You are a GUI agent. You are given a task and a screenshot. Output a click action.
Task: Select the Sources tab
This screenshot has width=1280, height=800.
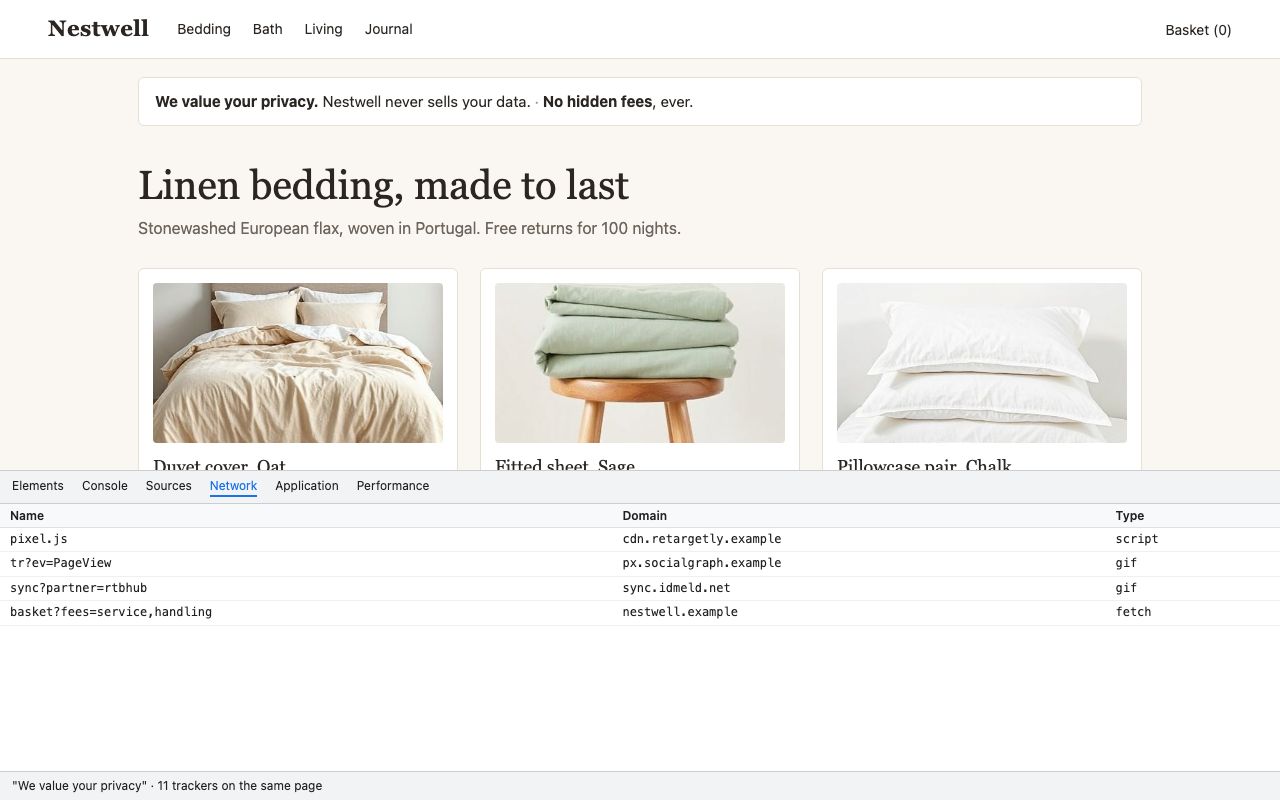pyautogui.click(x=168, y=486)
